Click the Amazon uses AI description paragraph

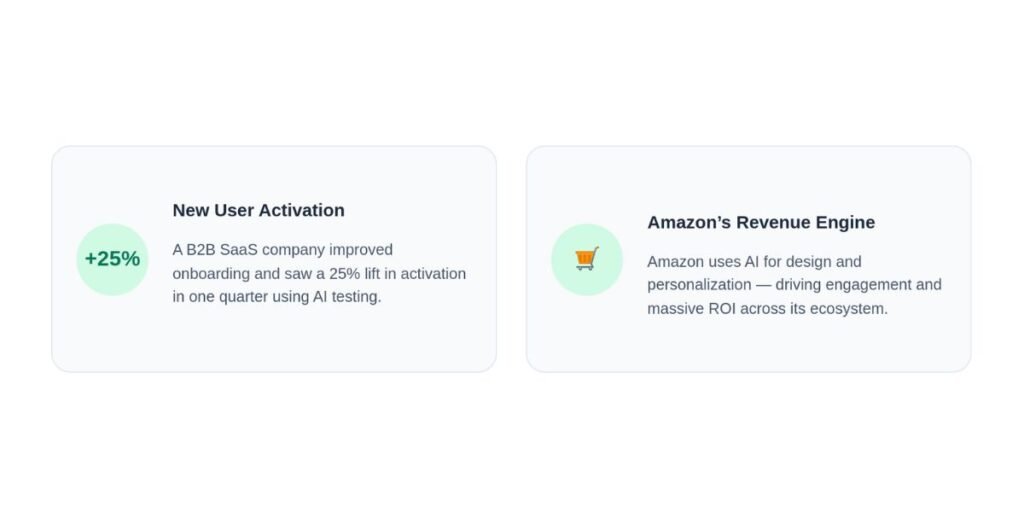pyautogui.click(x=794, y=285)
